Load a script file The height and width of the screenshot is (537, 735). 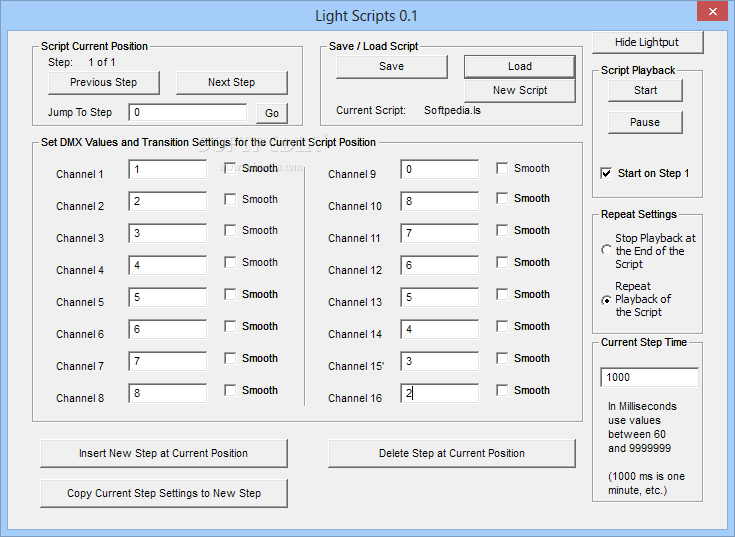pos(520,67)
